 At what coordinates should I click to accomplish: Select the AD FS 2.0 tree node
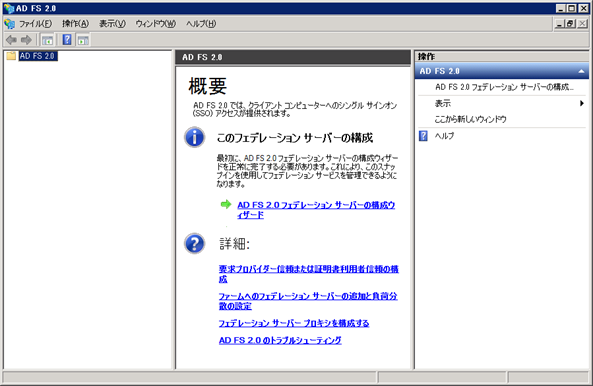click(38, 56)
